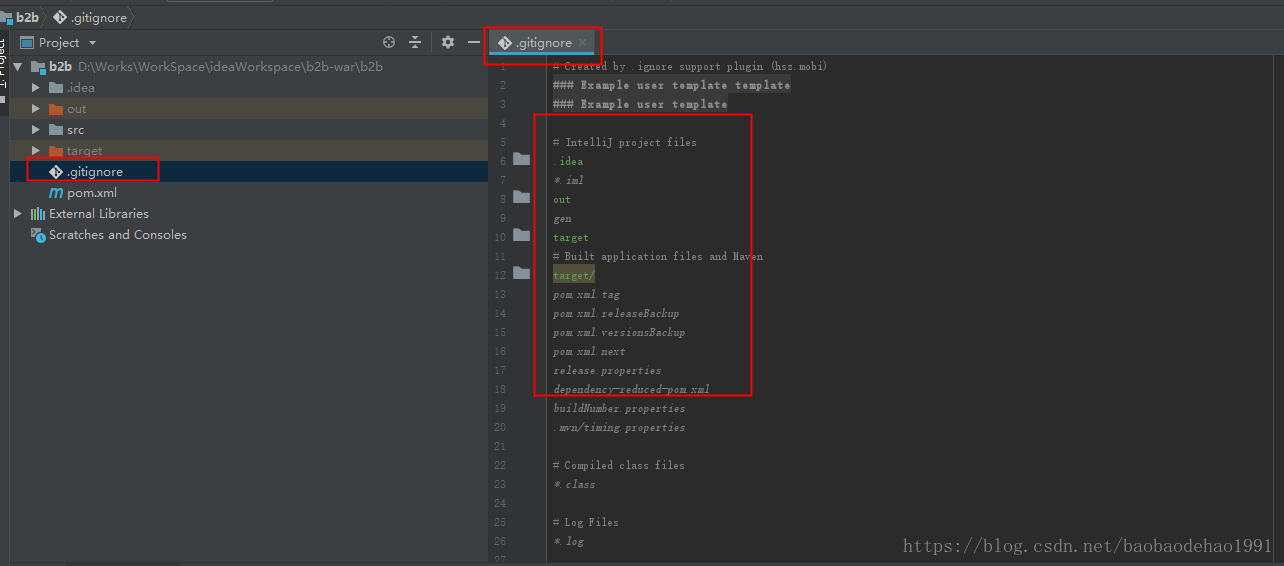Click the folder gutter icon beside out line
The width and height of the screenshot is (1284, 566).
pos(521,197)
